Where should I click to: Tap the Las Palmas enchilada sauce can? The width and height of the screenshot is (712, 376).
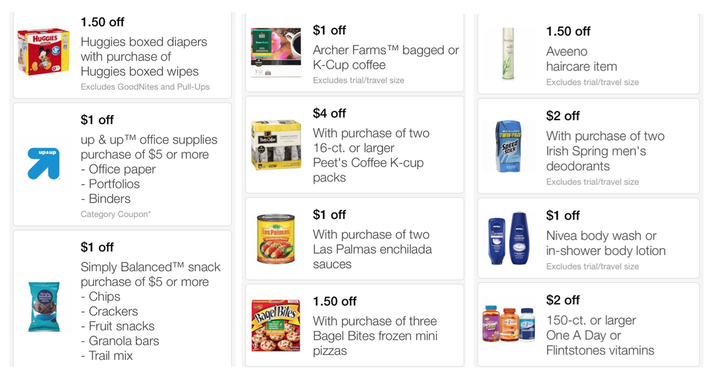click(x=276, y=239)
